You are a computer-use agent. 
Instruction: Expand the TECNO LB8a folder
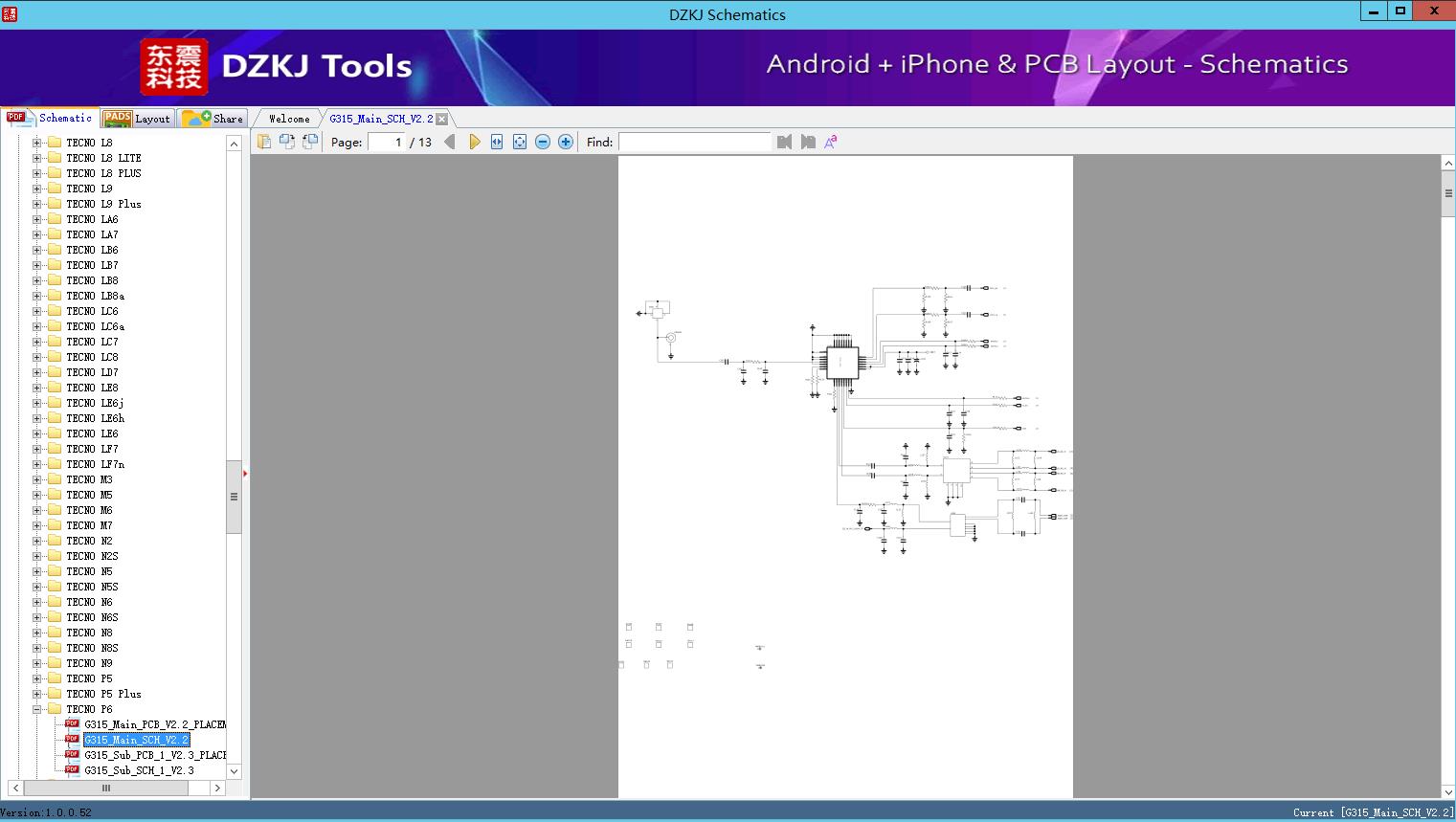[36, 296]
